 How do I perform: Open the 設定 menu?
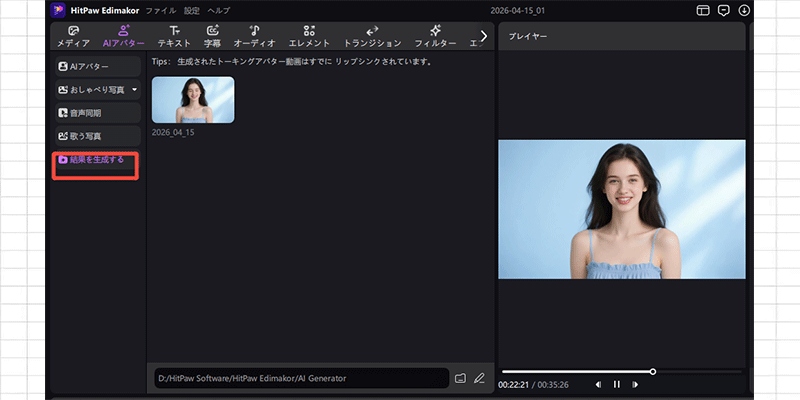(x=192, y=10)
